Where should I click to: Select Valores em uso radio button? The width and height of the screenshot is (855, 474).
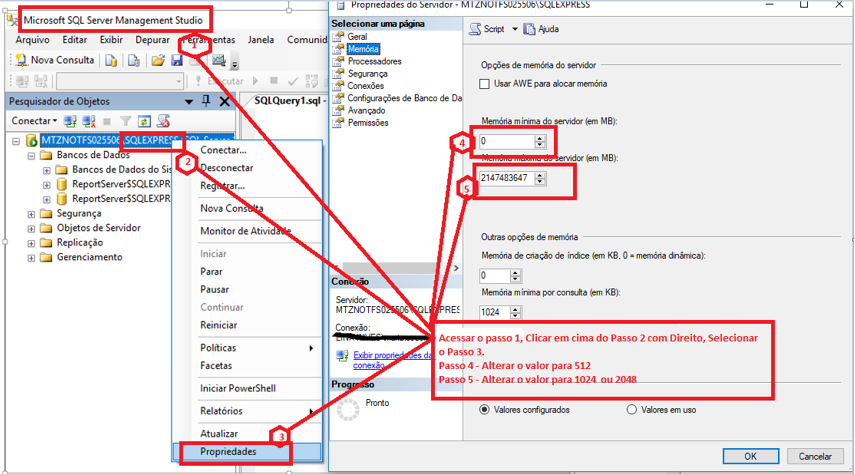point(631,410)
